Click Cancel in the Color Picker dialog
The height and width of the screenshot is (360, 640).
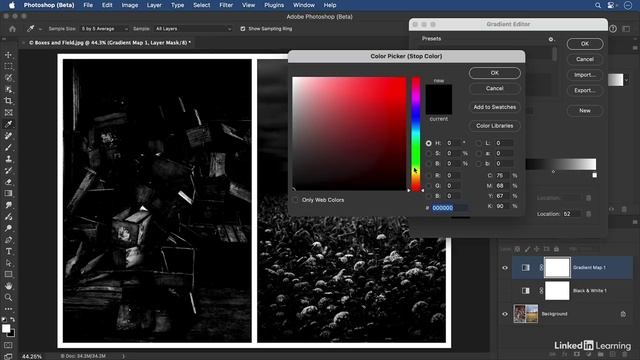tap(495, 89)
